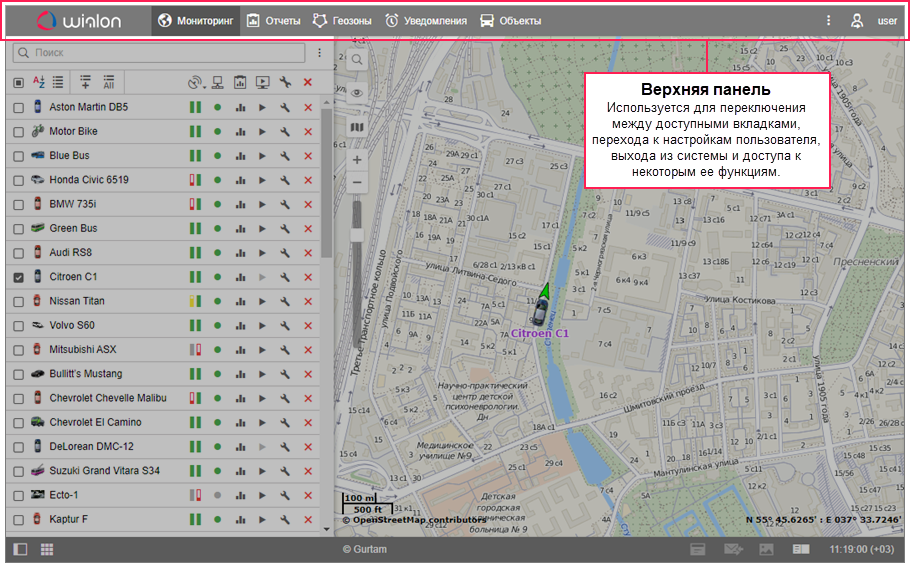This screenshot has width=910, height=563.
Task: Open search options three-dot menu
Action: pos(319,53)
